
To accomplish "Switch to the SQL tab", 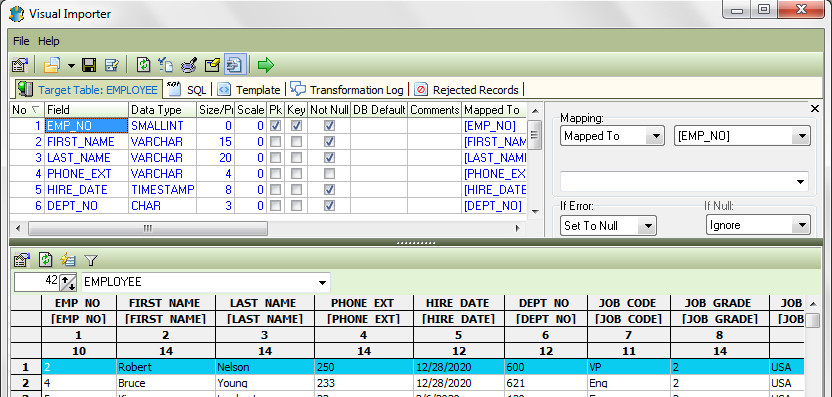I will pyautogui.click(x=187, y=90).
